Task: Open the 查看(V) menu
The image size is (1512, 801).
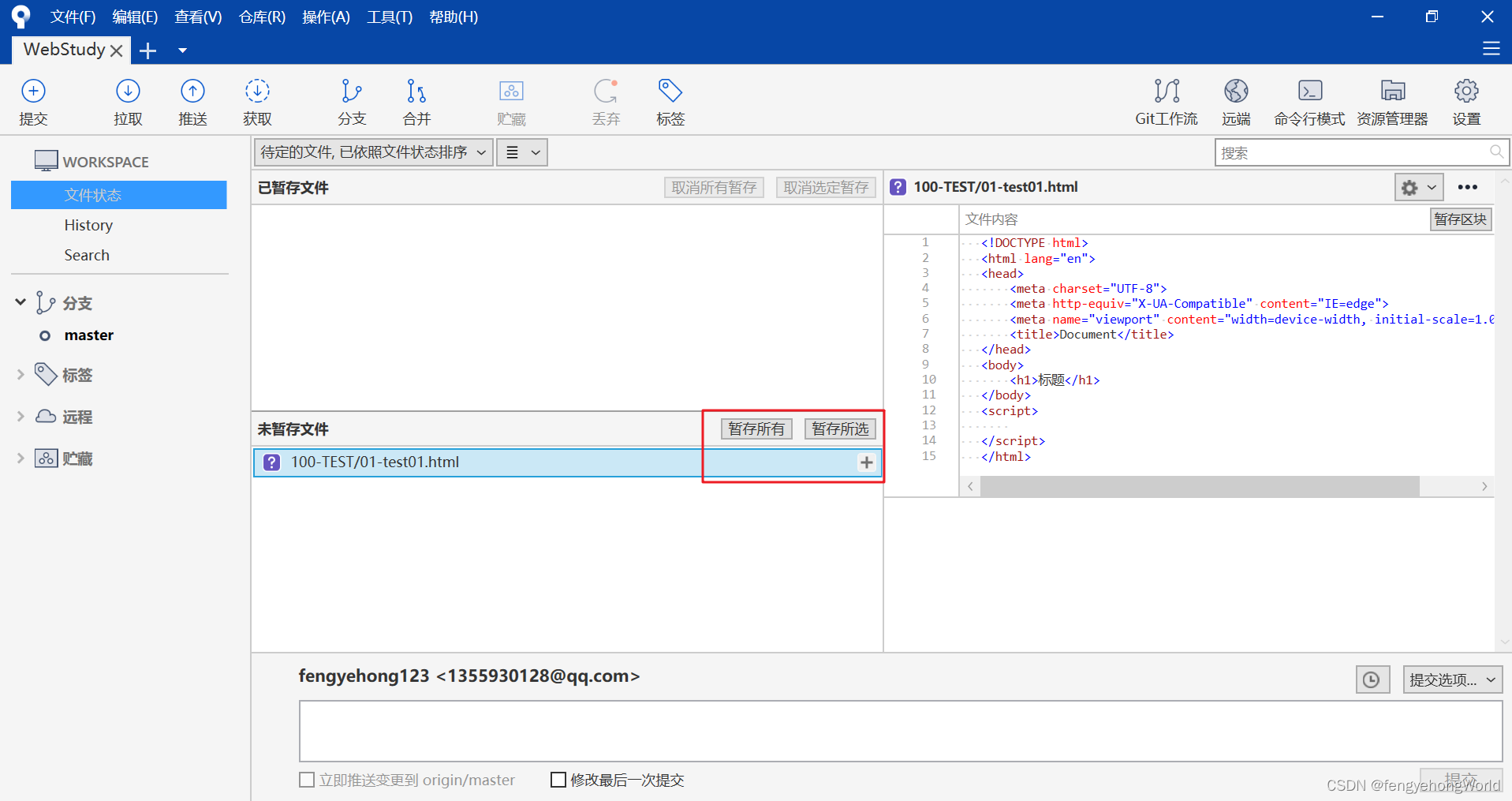Action: pos(198,17)
